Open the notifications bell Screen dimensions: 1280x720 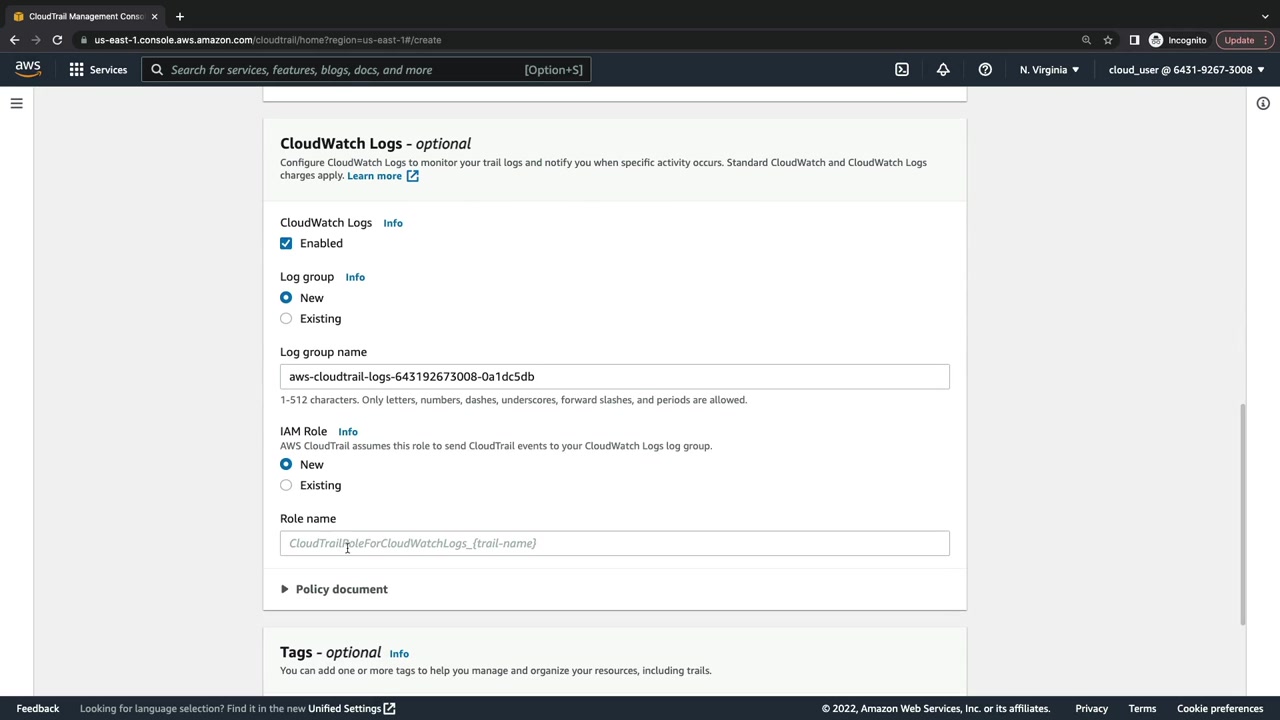point(943,70)
